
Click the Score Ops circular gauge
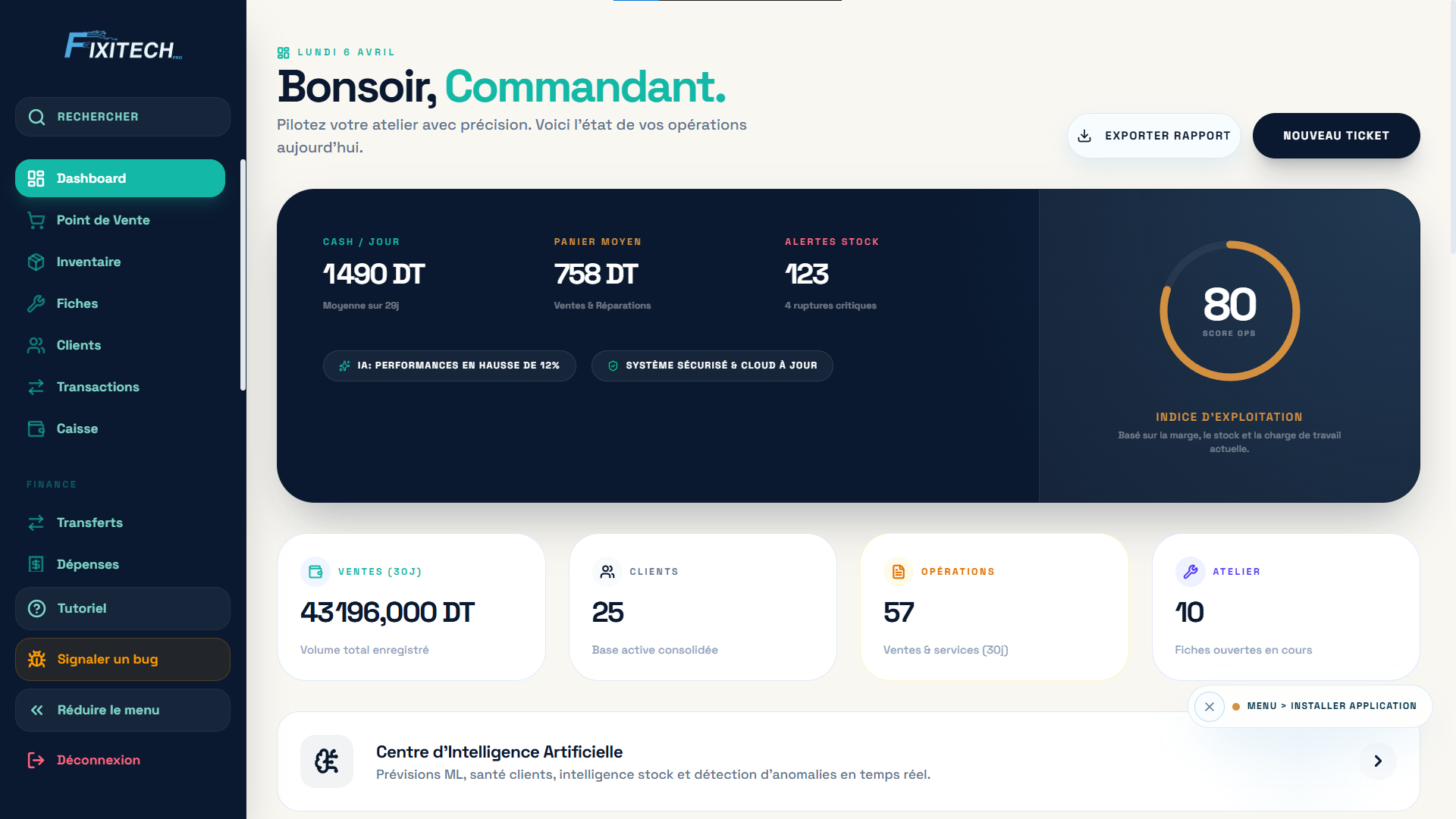[1229, 310]
